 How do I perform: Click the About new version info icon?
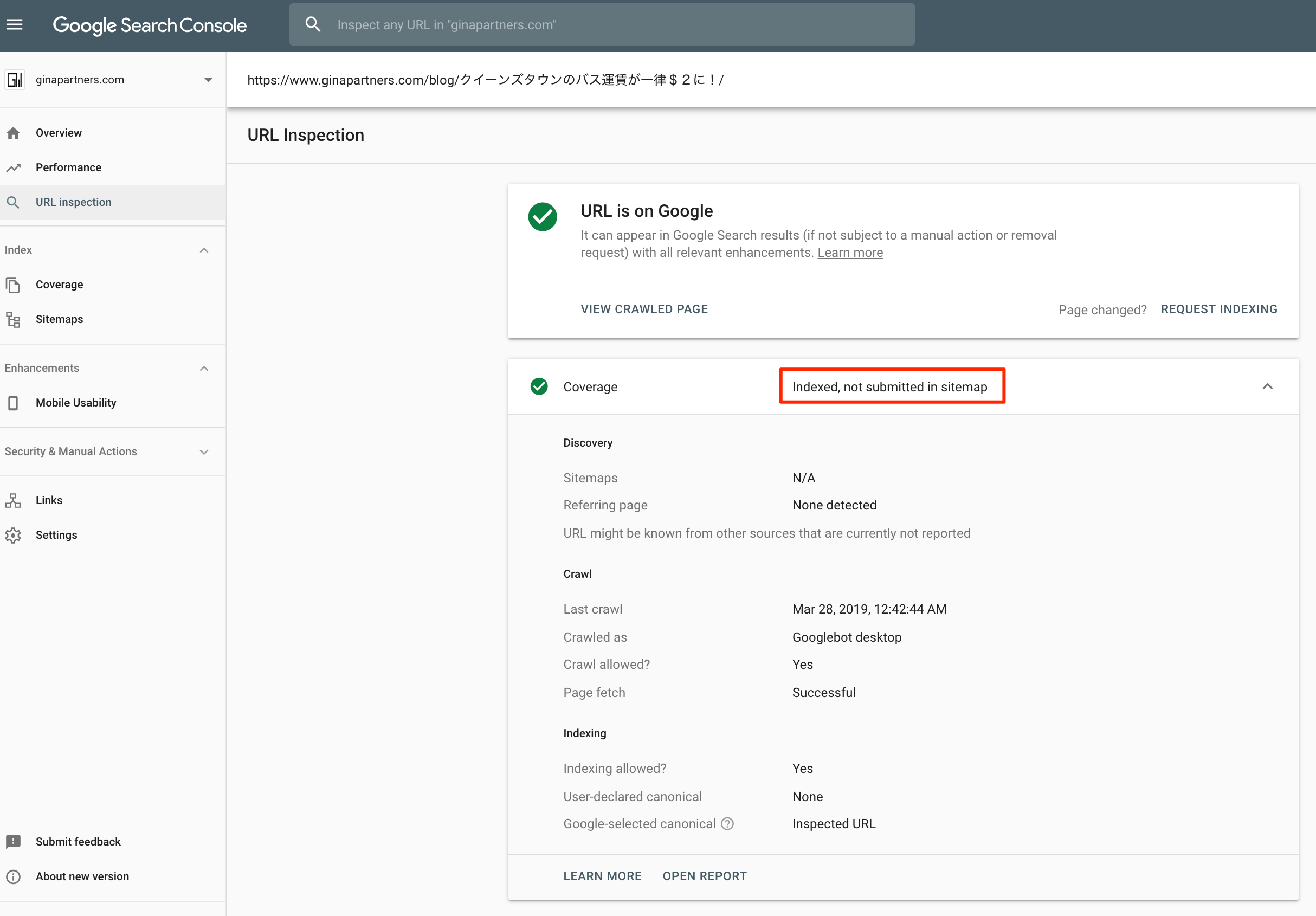[13, 876]
